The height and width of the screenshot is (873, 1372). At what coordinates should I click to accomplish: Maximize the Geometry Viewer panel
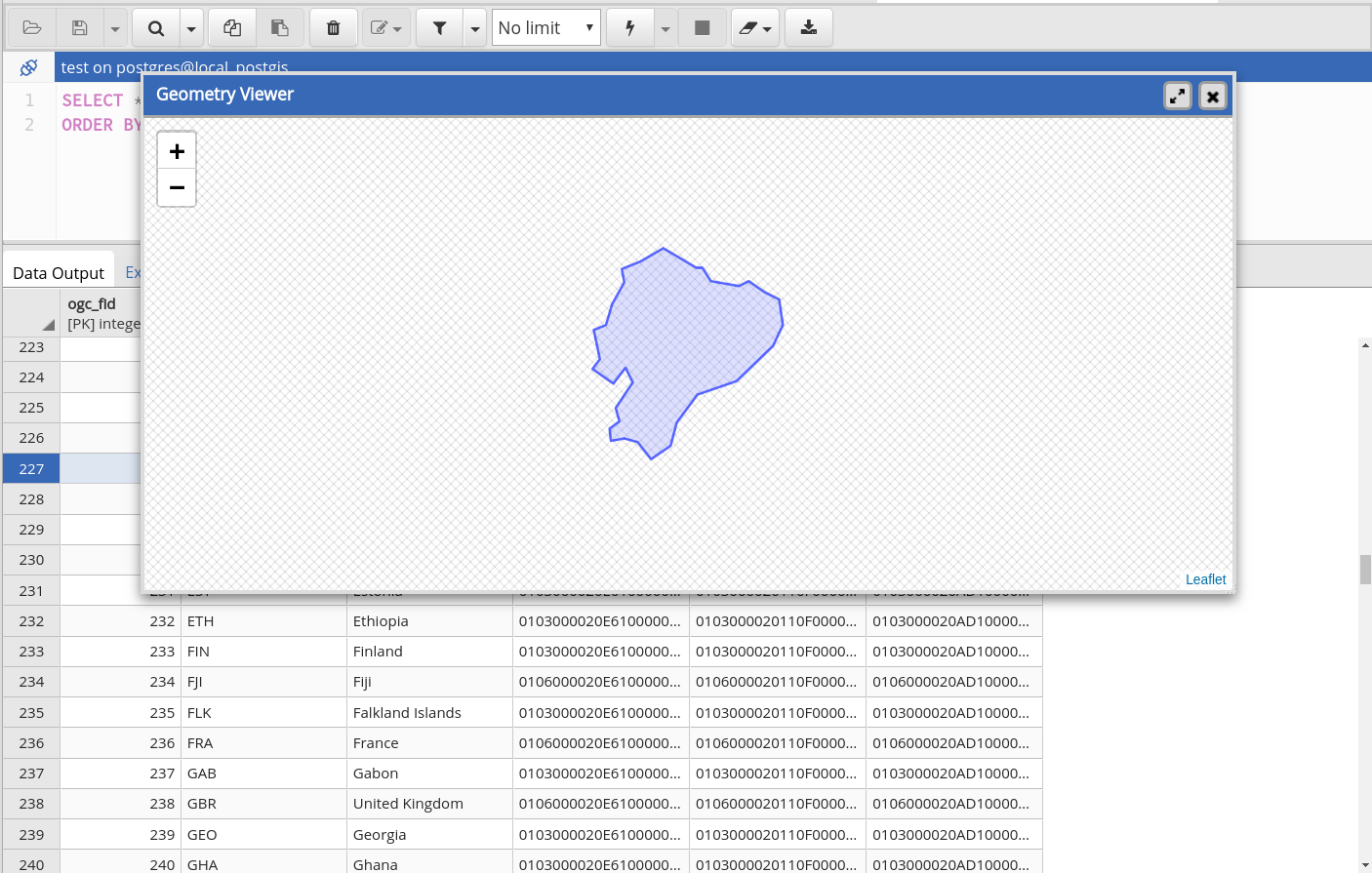1178,96
